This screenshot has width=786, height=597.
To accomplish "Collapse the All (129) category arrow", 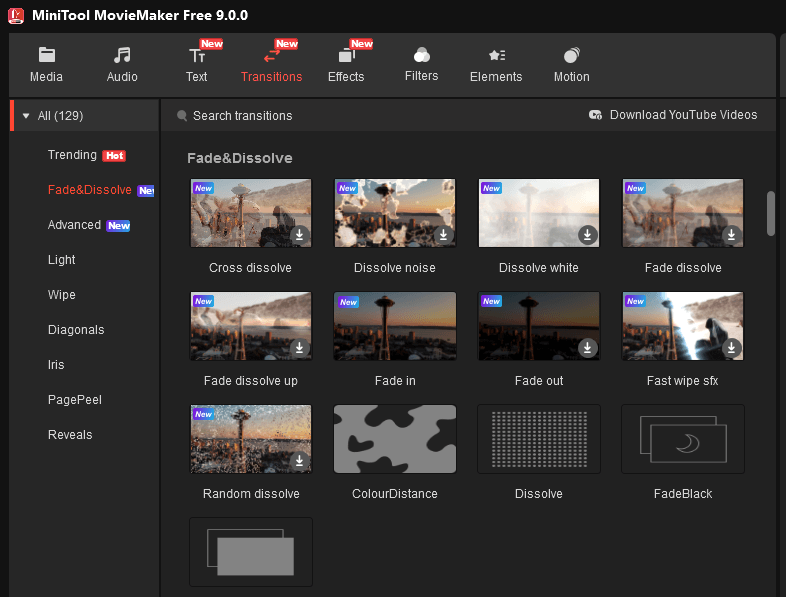I will point(26,116).
